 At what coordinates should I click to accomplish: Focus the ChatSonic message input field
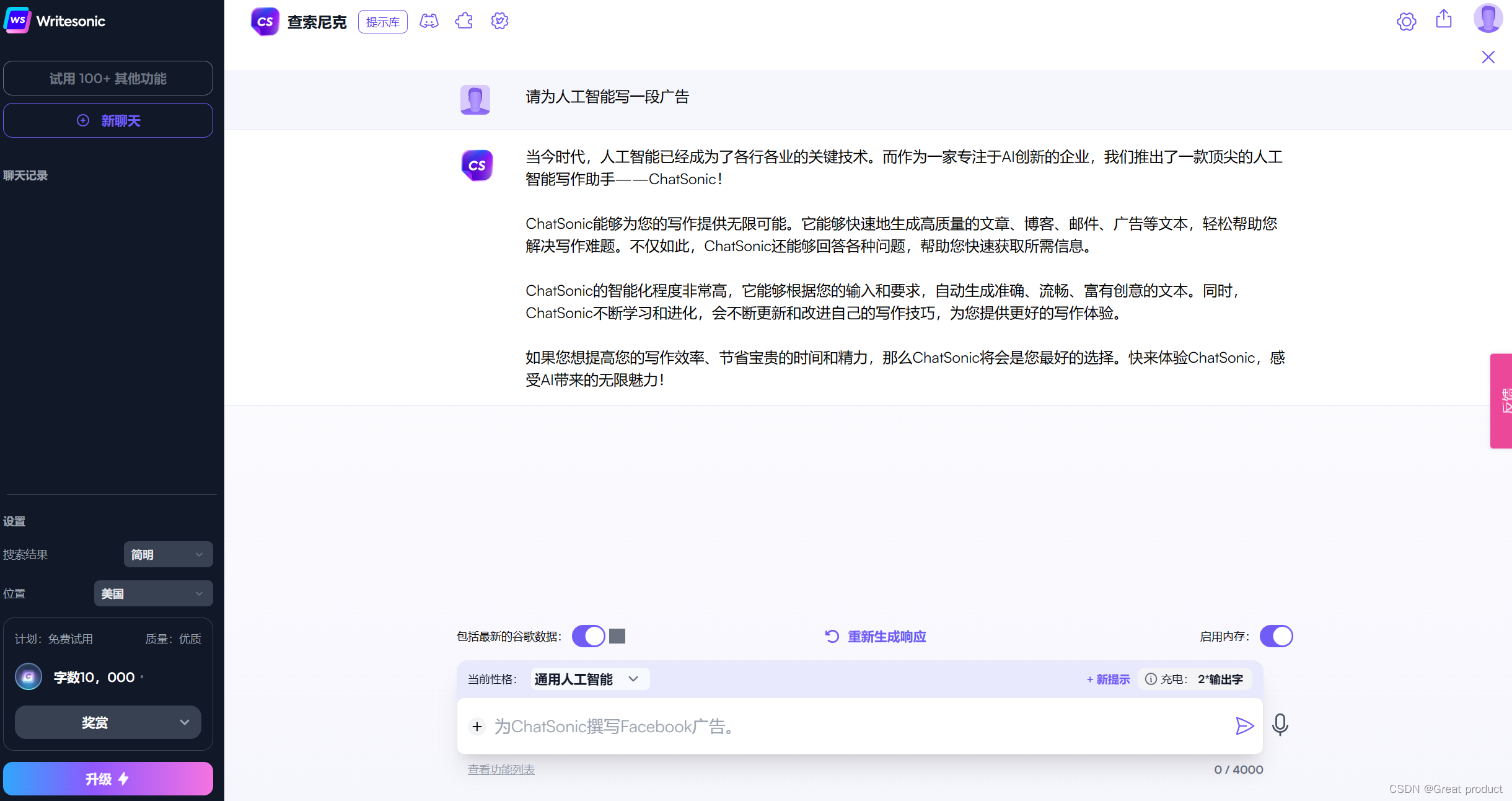point(860,726)
